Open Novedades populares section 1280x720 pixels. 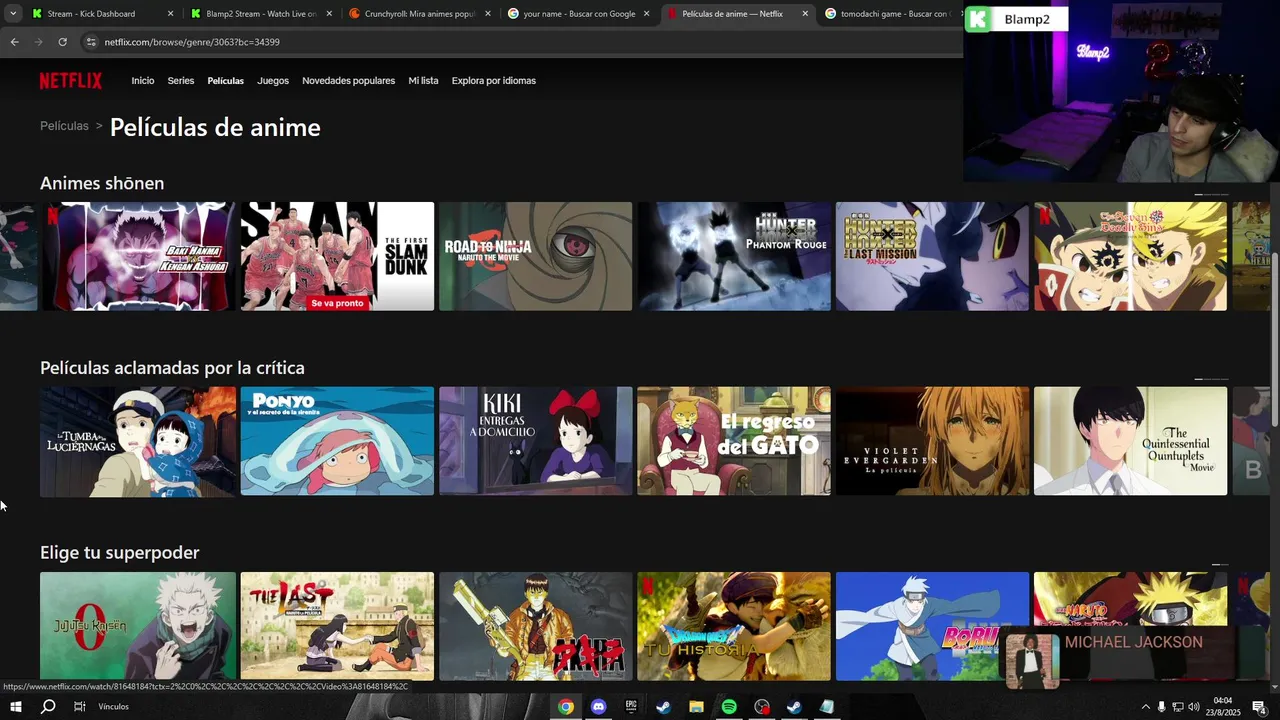[348, 81]
